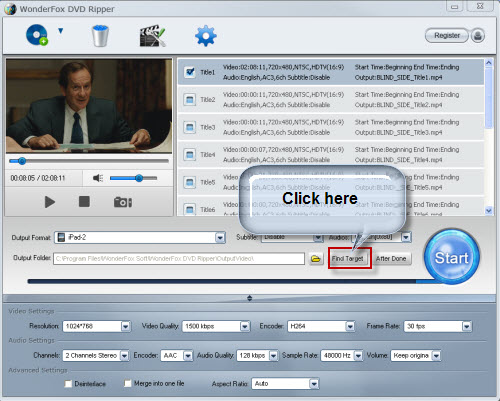Select the Title1 row output BLIND_SIDE_Title1.mp4
The width and height of the screenshot is (500, 401).
(x=398, y=77)
